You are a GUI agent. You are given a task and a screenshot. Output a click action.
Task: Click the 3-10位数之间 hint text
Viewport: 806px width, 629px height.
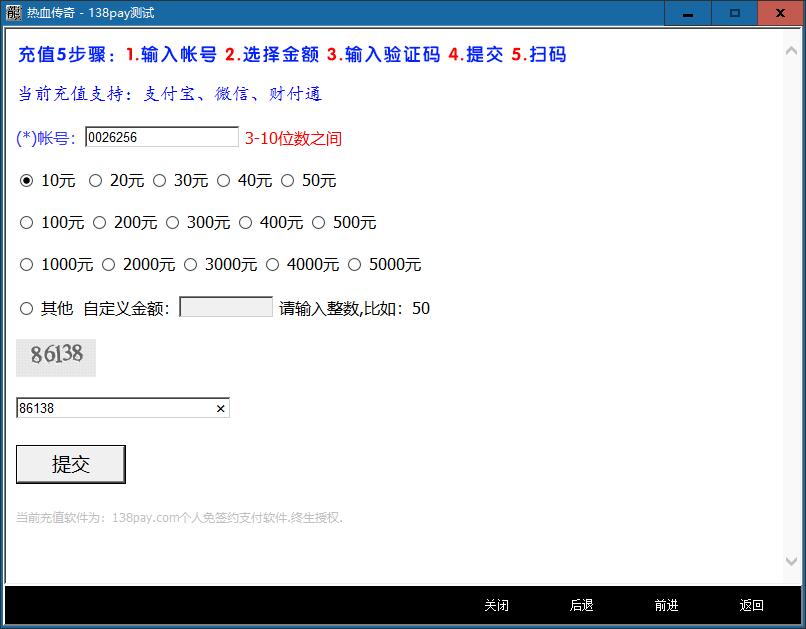pos(293,138)
